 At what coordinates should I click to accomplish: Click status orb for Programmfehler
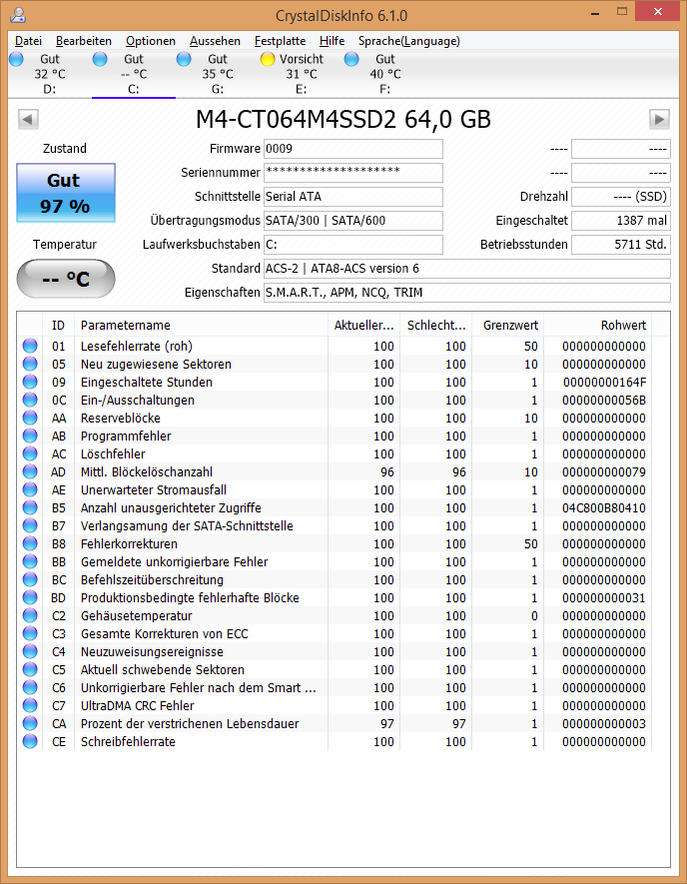click(30, 436)
